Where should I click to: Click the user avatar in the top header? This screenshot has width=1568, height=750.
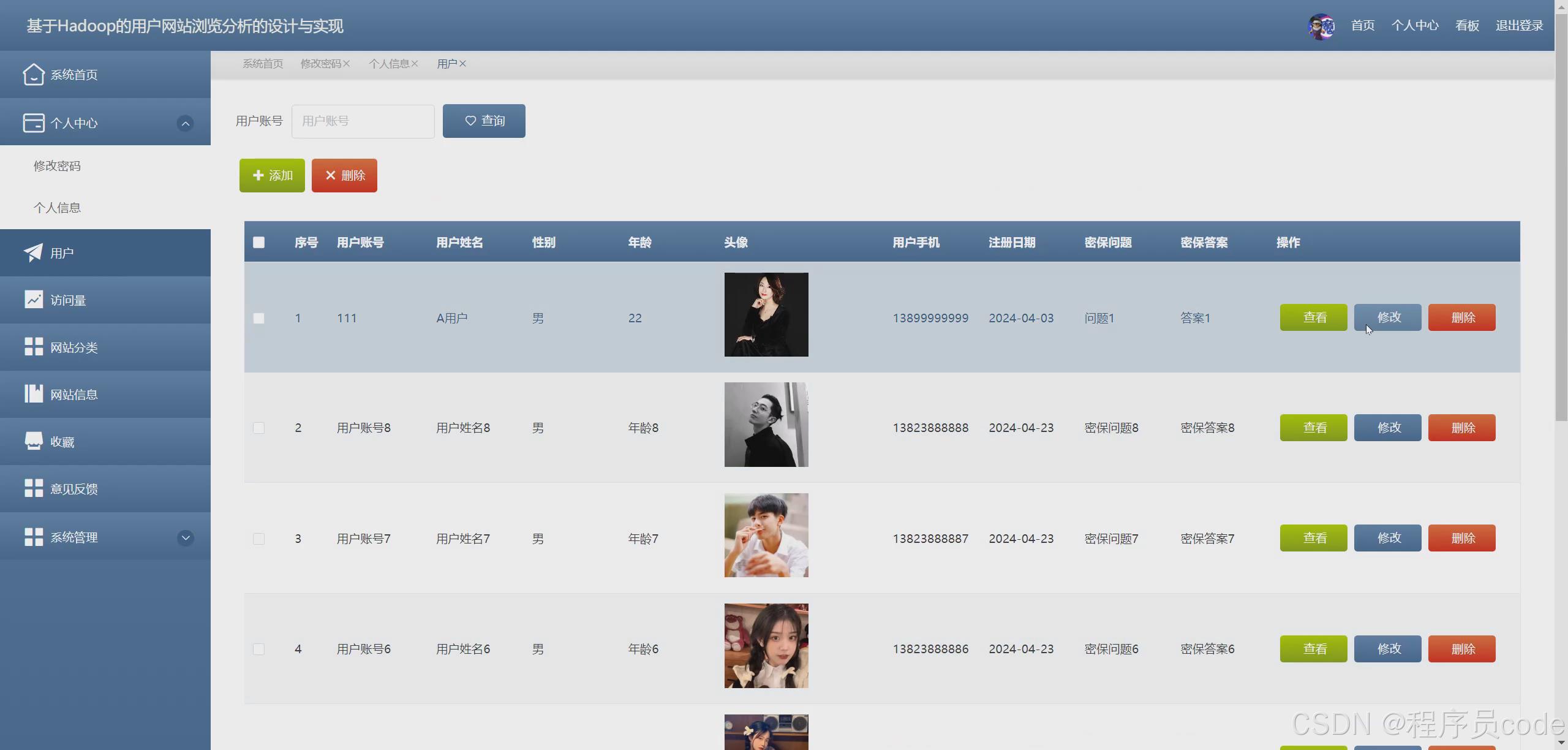click(1321, 26)
